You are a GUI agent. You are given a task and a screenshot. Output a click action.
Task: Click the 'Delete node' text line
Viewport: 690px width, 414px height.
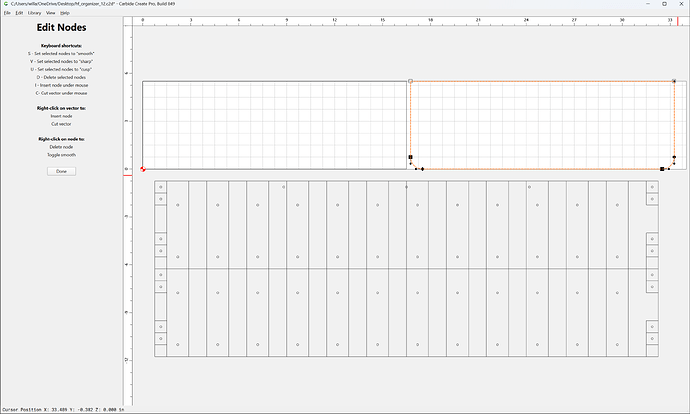point(62,147)
